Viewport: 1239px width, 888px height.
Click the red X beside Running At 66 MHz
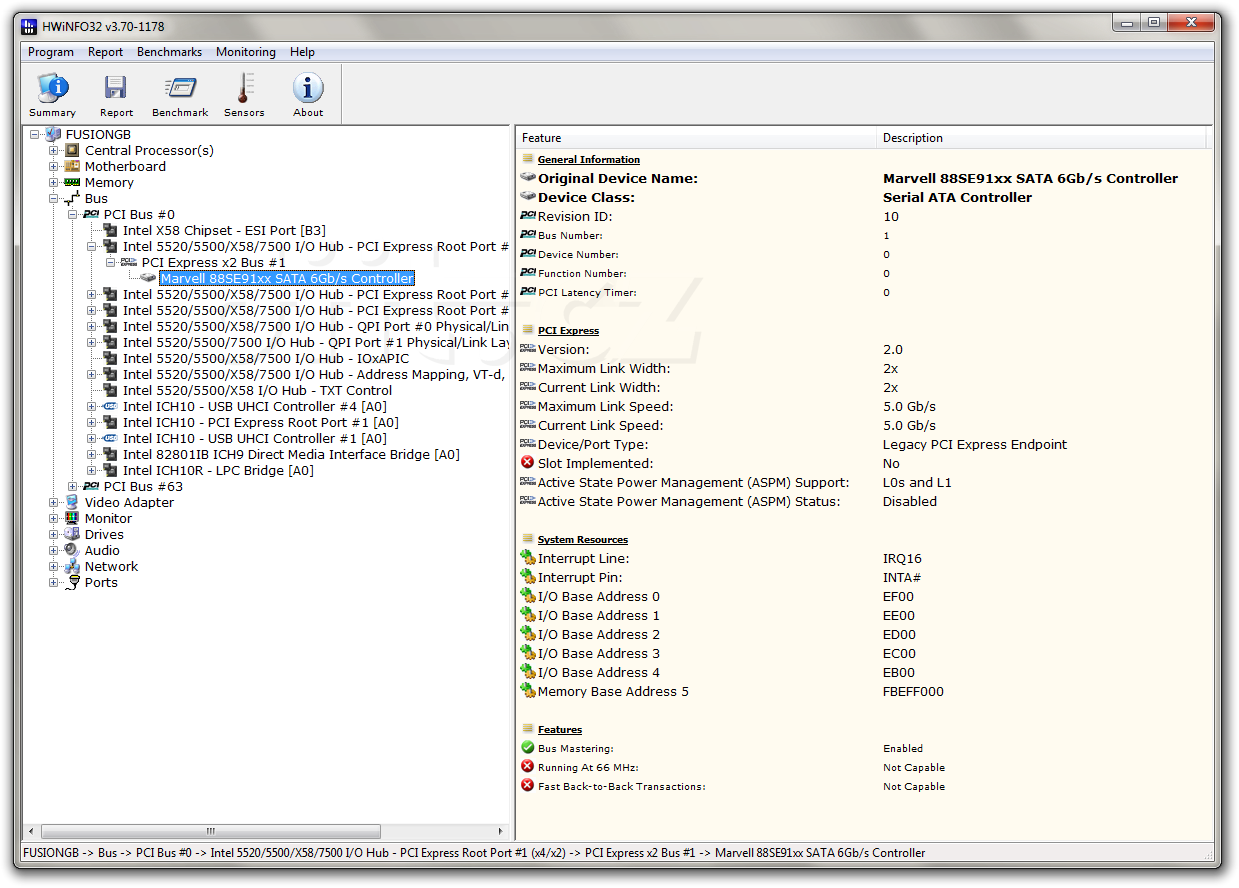click(528, 767)
